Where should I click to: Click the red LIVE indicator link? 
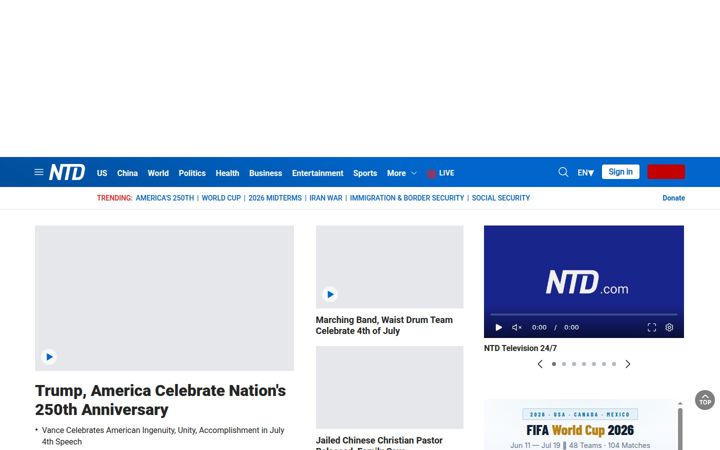tap(440, 173)
